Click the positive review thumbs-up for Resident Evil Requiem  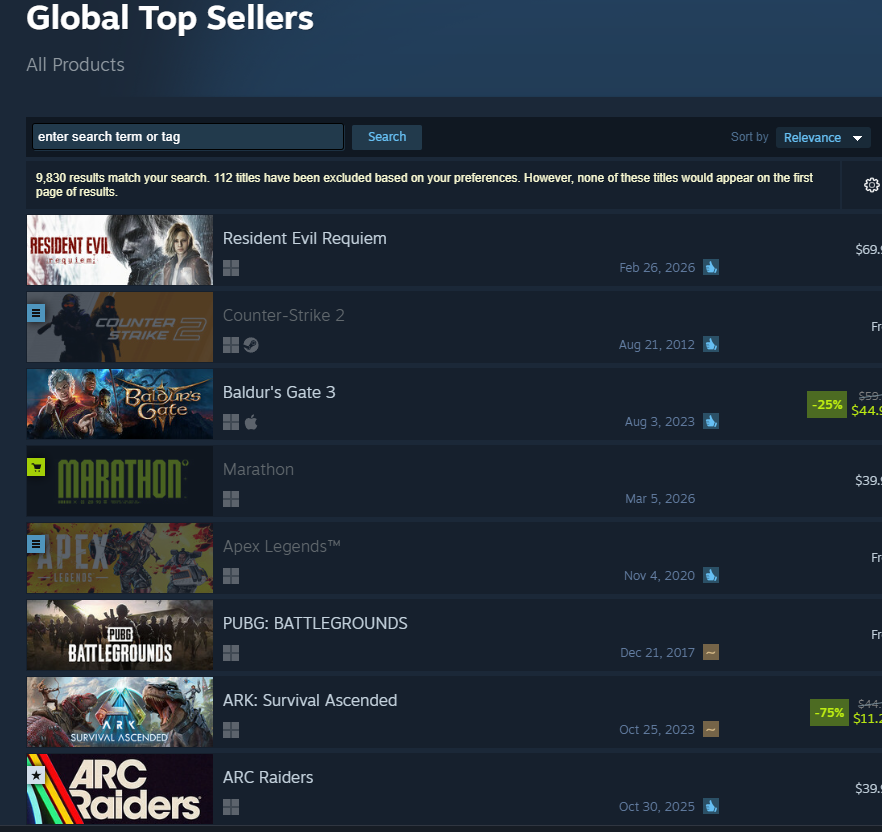coord(711,267)
